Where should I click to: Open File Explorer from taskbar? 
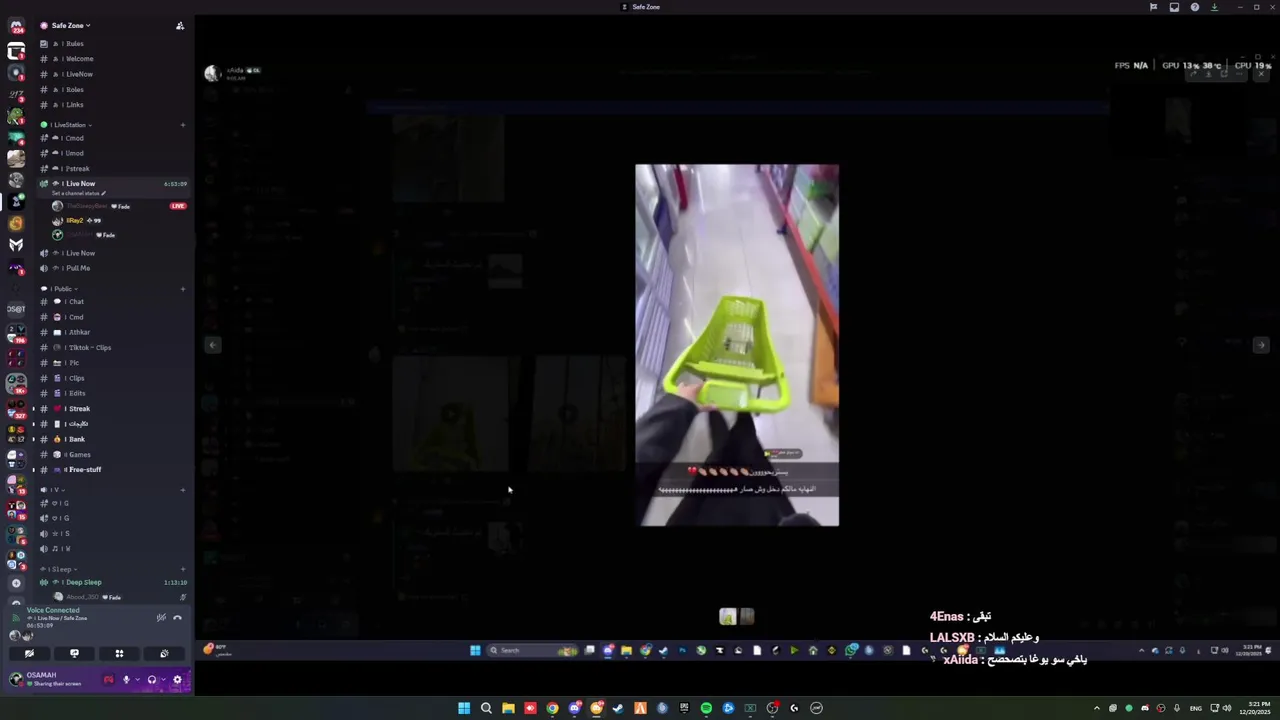[508, 708]
